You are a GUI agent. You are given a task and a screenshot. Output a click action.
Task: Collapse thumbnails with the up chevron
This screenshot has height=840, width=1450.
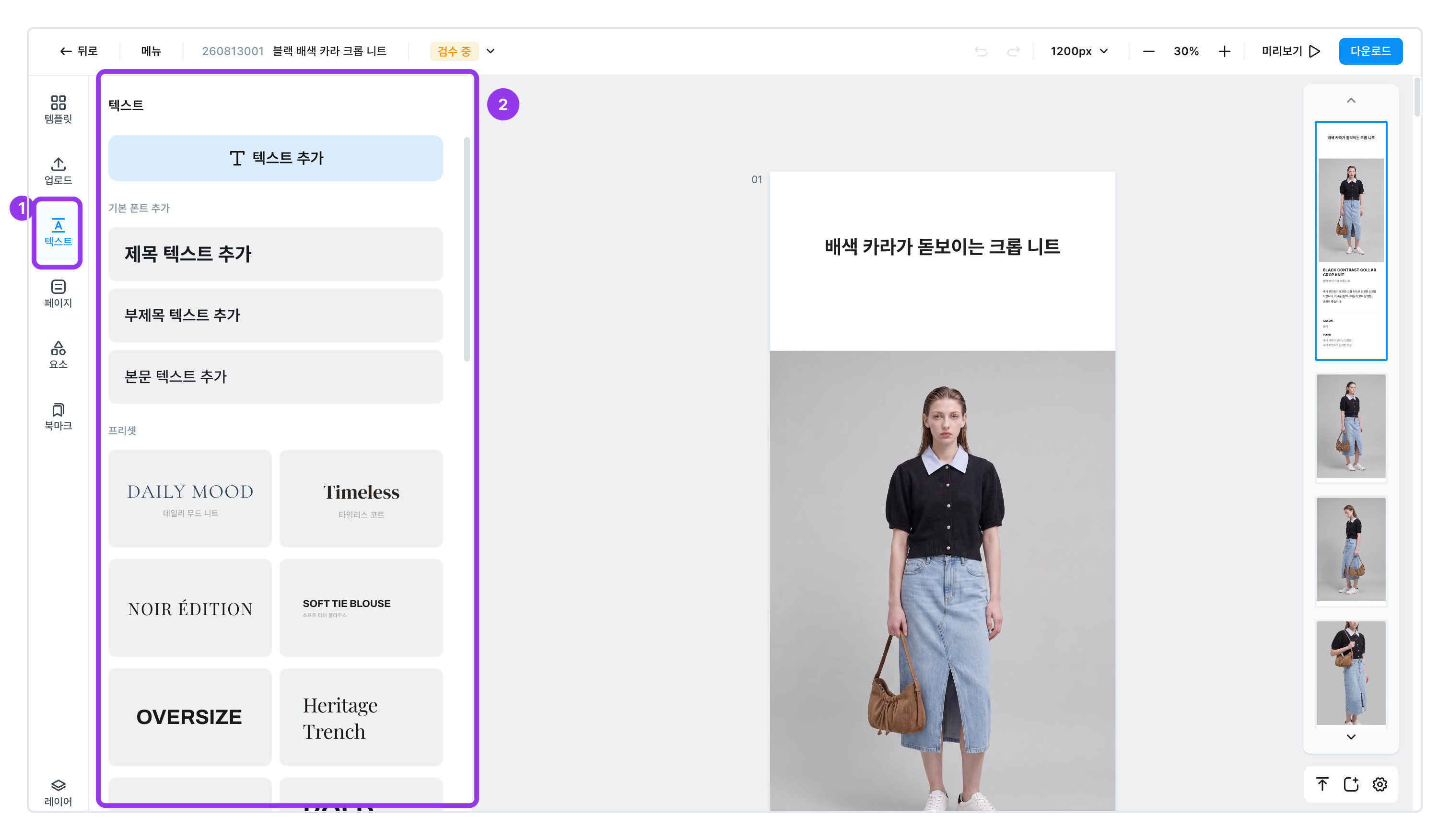pyautogui.click(x=1351, y=101)
